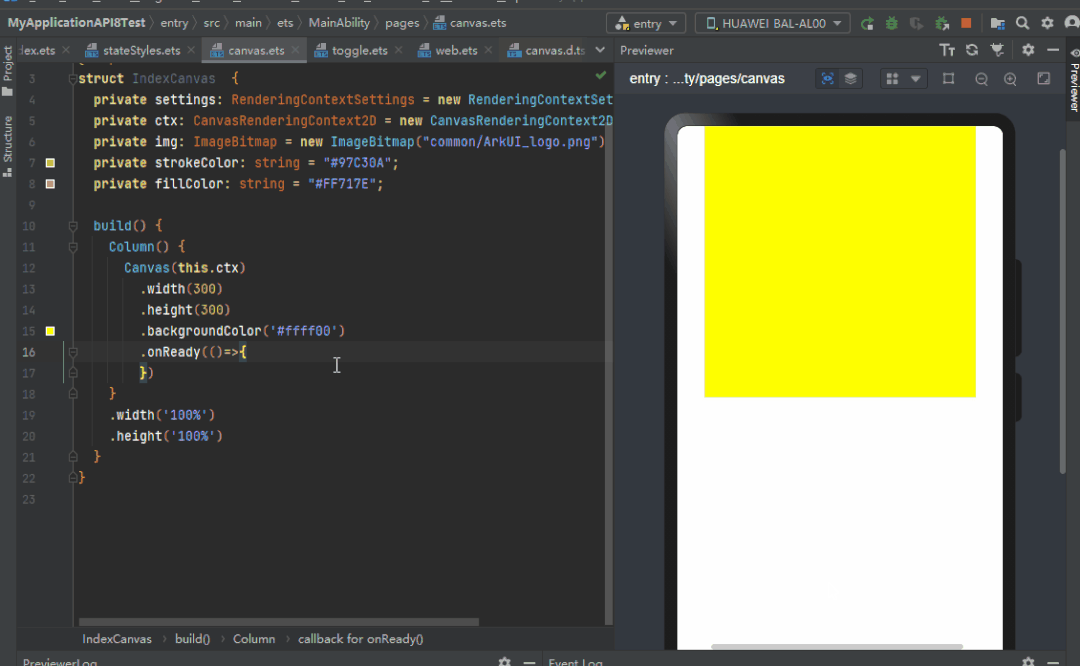Click the disabled profile run icon

click(x=916, y=23)
